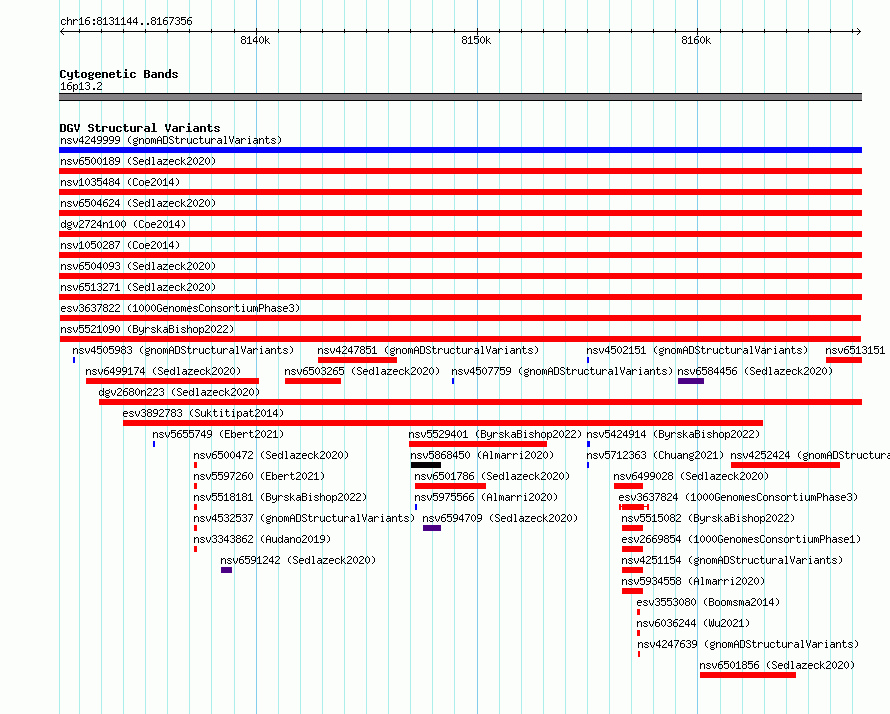Click nsv5712363 (Chuang2021) label
The height and width of the screenshot is (714, 890).
655,455
